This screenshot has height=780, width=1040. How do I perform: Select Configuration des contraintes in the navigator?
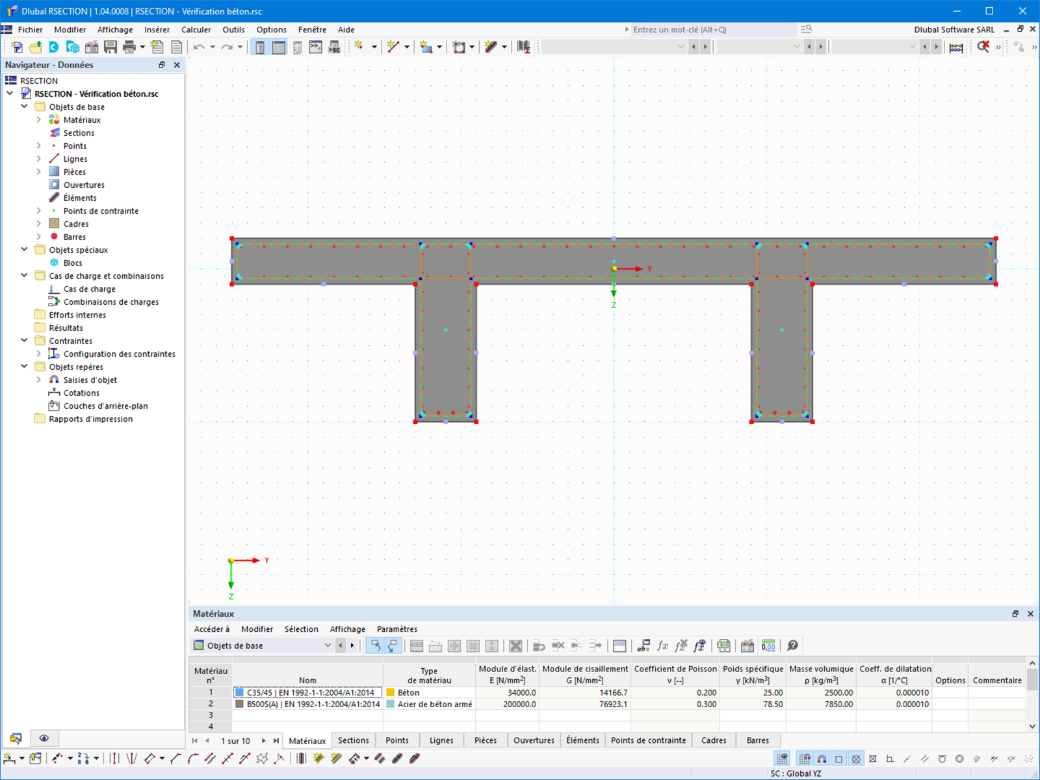point(119,354)
